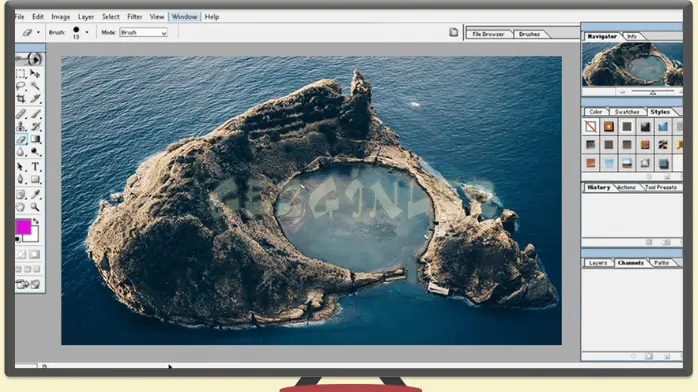The width and height of the screenshot is (698, 392).
Task: Select the Clone Stamp tool
Action: 21,127
